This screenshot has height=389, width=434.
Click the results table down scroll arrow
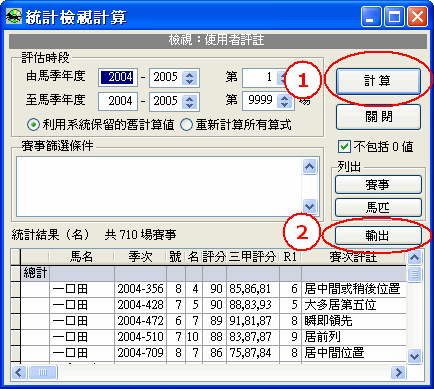coord(415,356)
